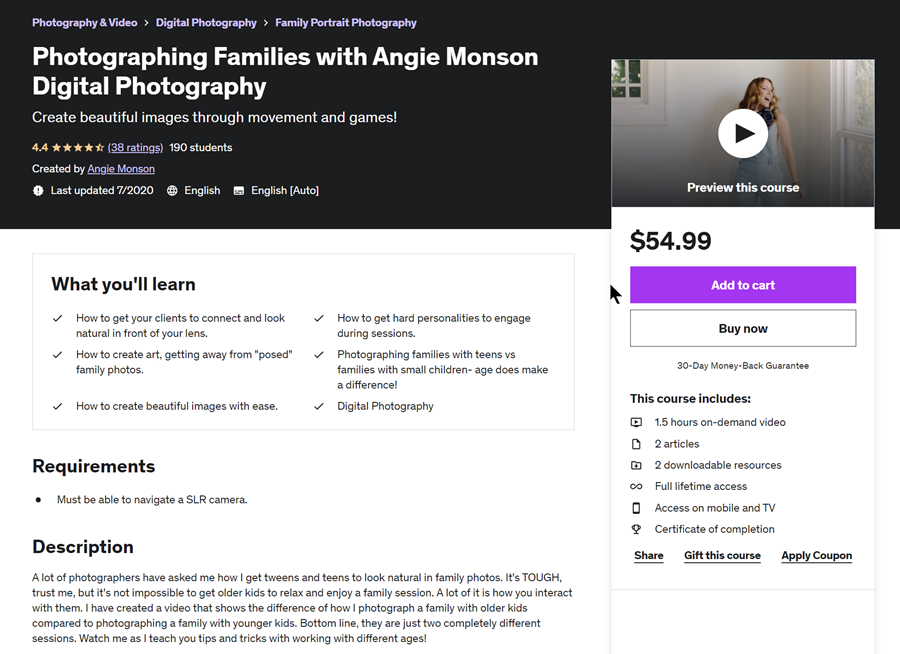This screenshot has width=900, height=654.
Task: Click the last updated badge icon
Action: (38, 190)
